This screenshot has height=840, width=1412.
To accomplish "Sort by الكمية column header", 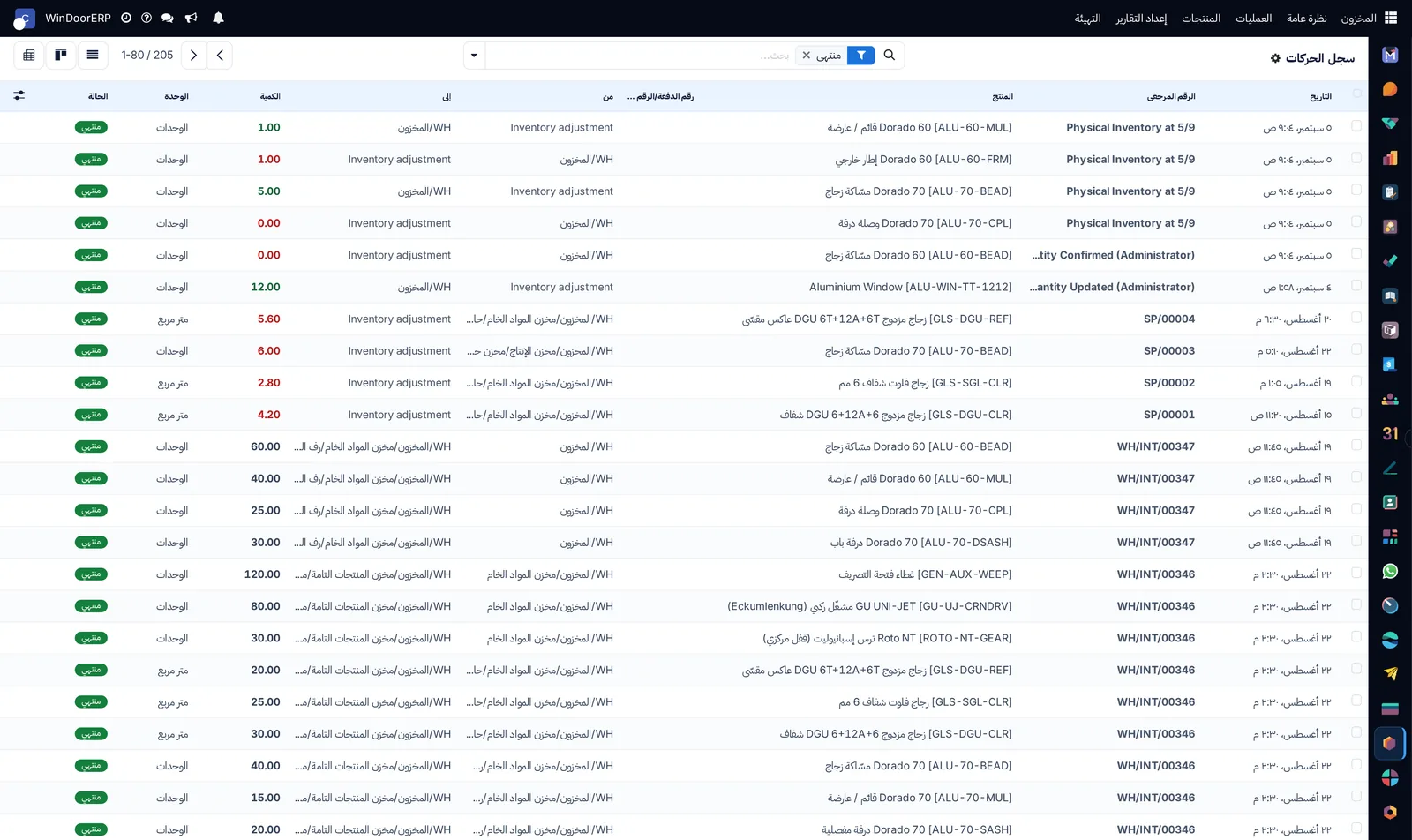I will [x=270, y=96].
